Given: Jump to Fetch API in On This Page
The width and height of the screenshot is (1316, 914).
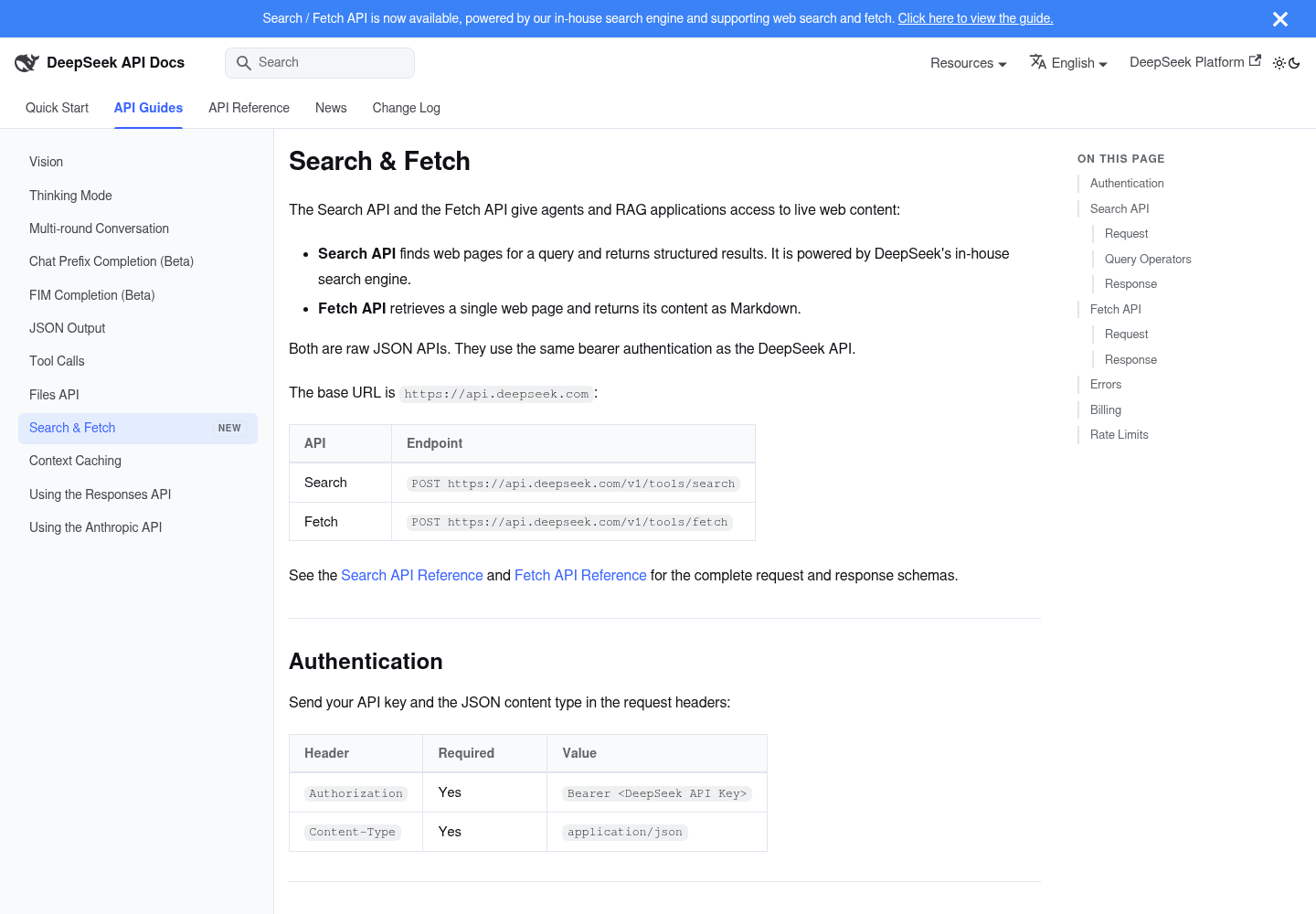Looking at the screenshot, I should point(1116,310).
